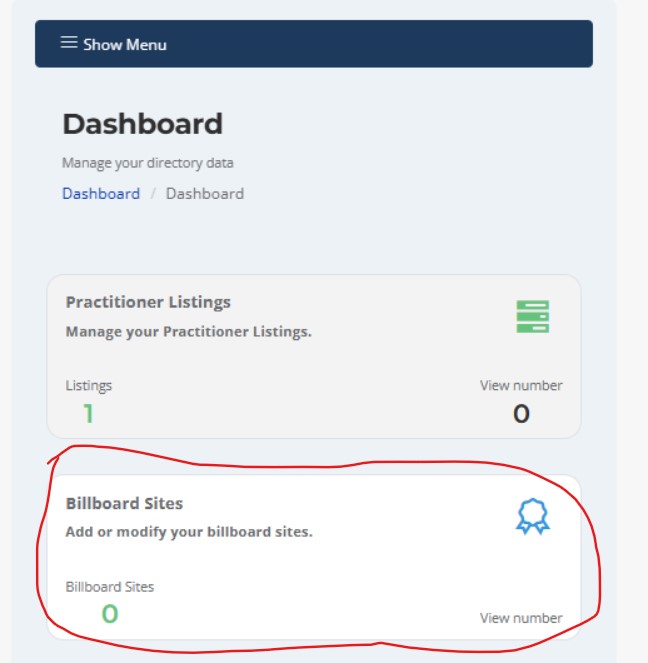The height and width of the screenshot is (663, 648).
Task: Click the green server listings icon
Action: tap(533, 317)
